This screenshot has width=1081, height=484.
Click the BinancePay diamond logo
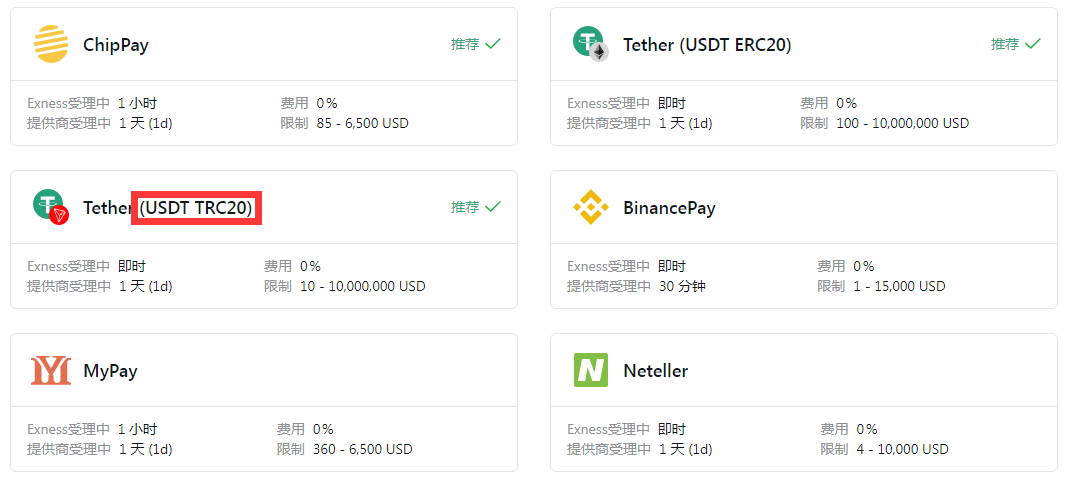tap(591, 208)
